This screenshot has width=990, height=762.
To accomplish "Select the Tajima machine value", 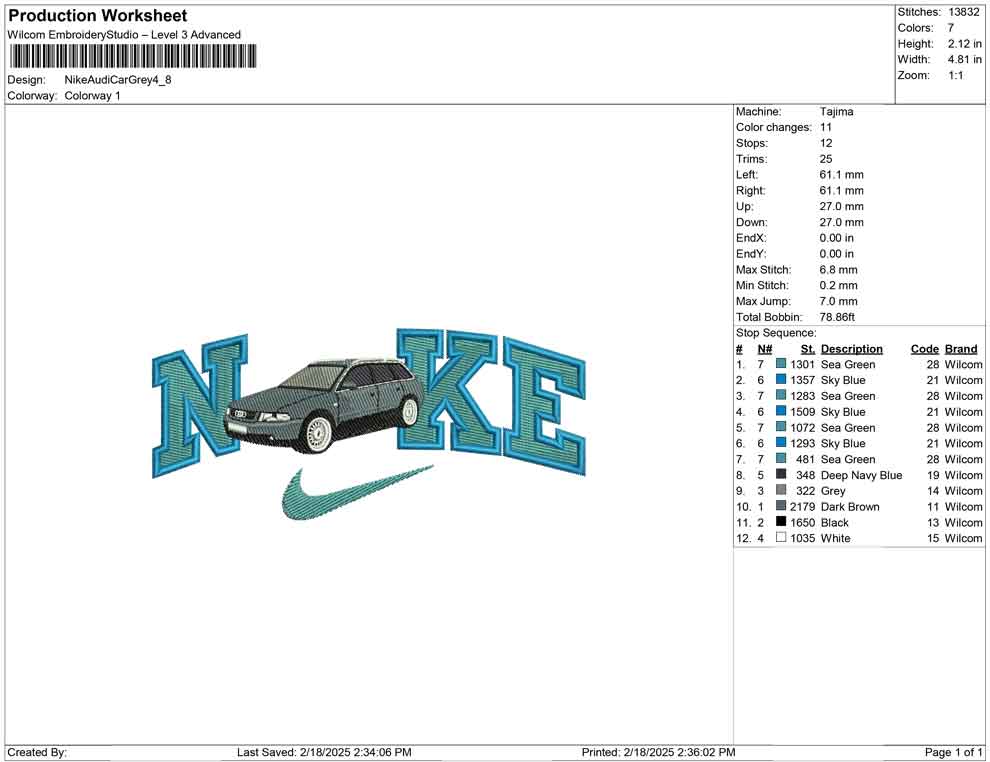I will 838,111.
